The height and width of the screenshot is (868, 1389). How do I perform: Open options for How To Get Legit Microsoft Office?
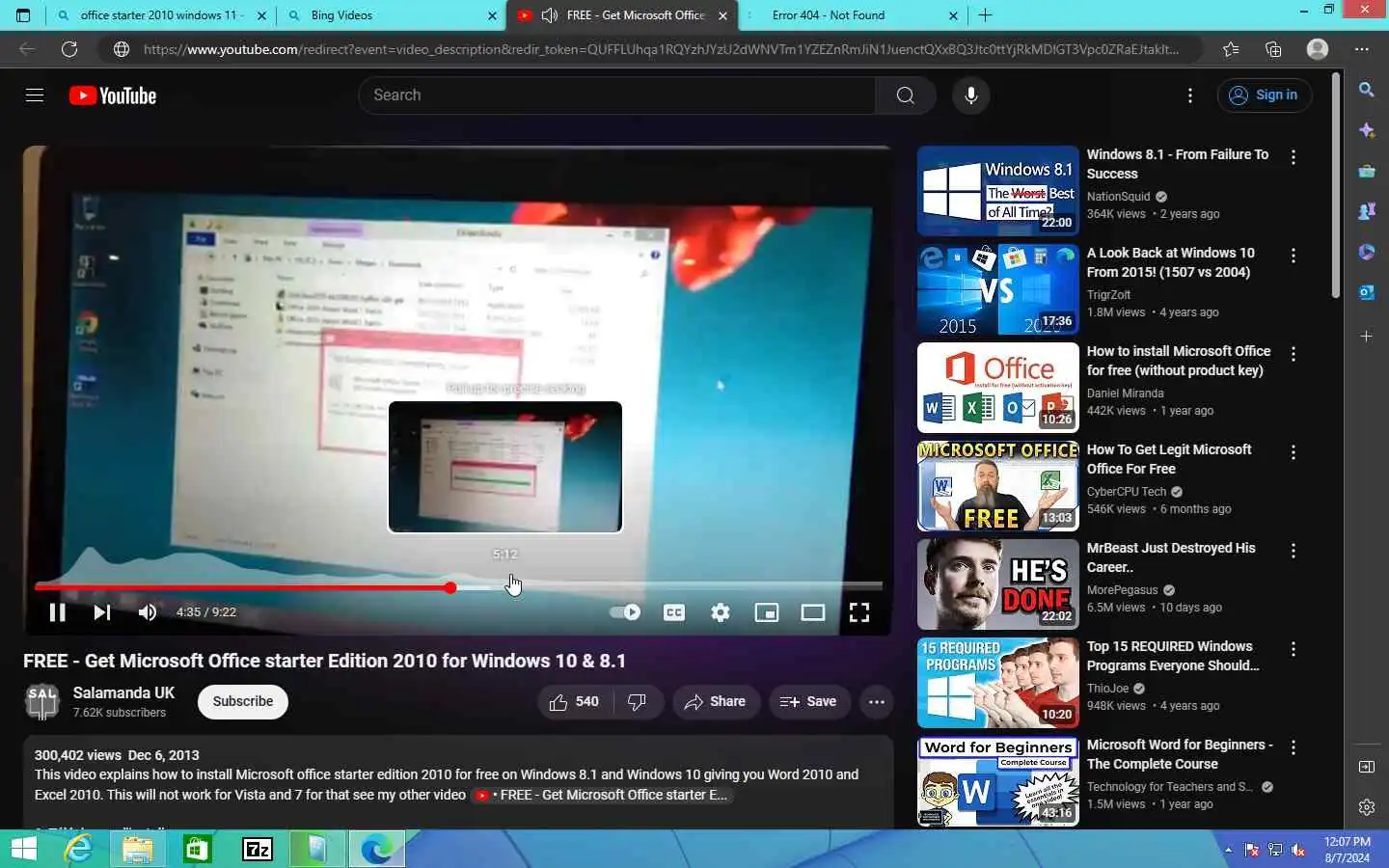[x=1294, y=452]
